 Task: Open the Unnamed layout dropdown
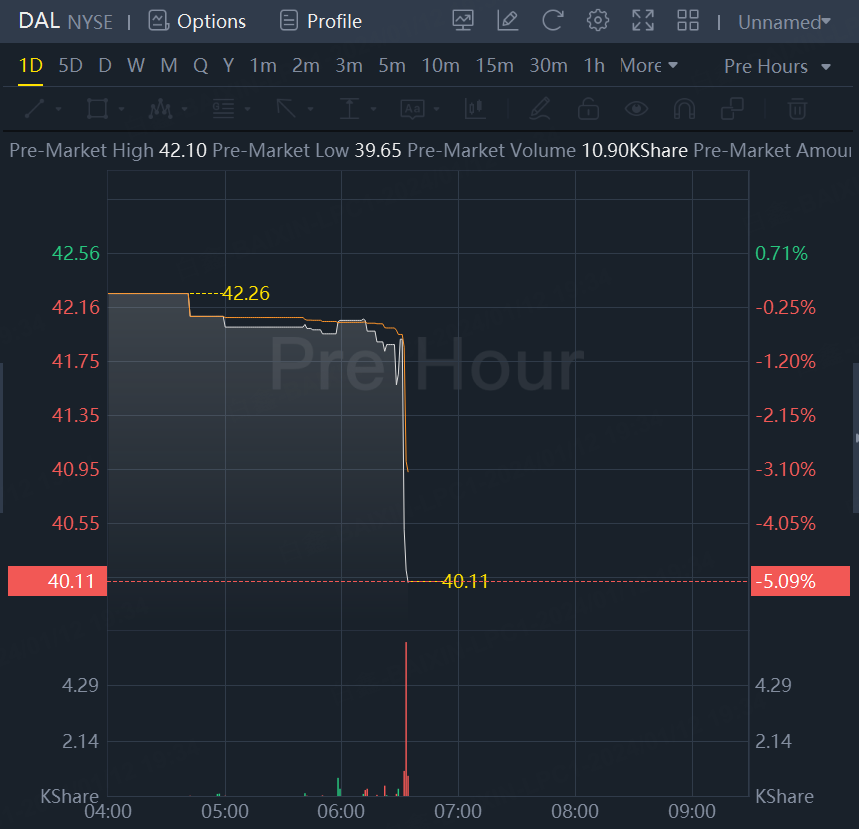784,22
